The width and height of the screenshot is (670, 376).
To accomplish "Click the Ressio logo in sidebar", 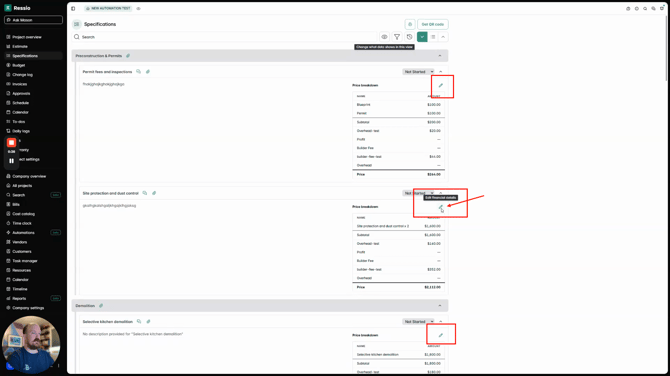I will [x=18, y=8].
